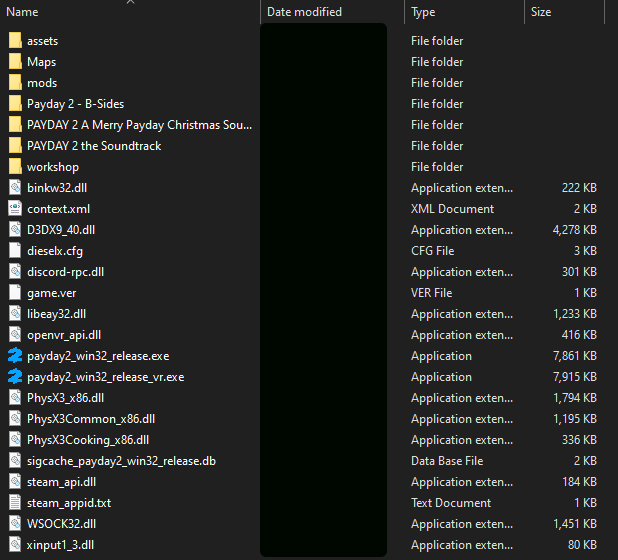Click the Payday 2 - B-Sides folder icon

(15, 104)
